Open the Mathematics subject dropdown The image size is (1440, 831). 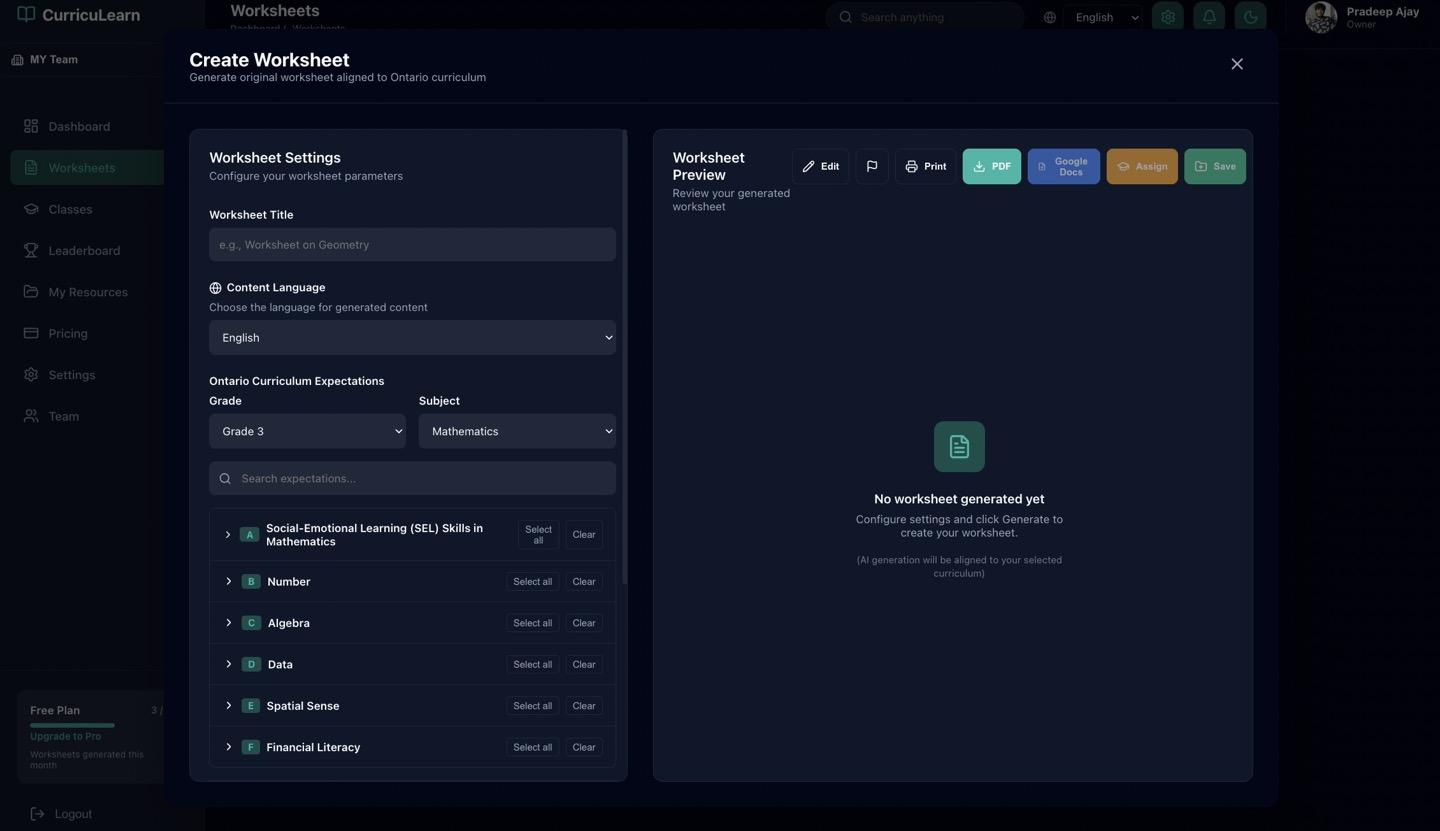tap(517, 431)
